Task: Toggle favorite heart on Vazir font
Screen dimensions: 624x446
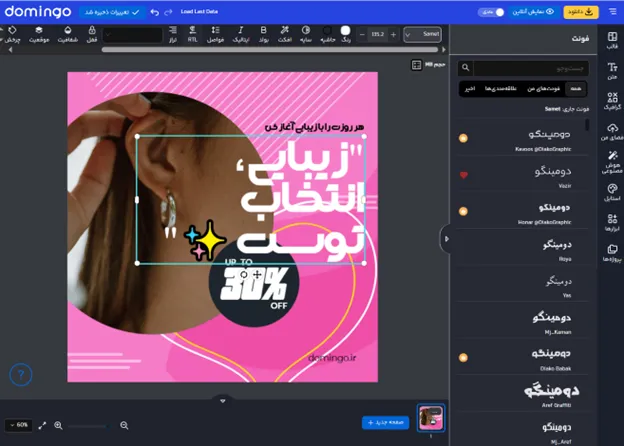Action: (x=463, y=175)
